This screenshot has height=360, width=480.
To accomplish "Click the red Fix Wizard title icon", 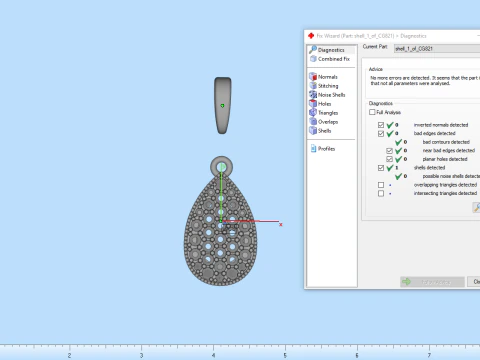I will [x=311, y=36].
